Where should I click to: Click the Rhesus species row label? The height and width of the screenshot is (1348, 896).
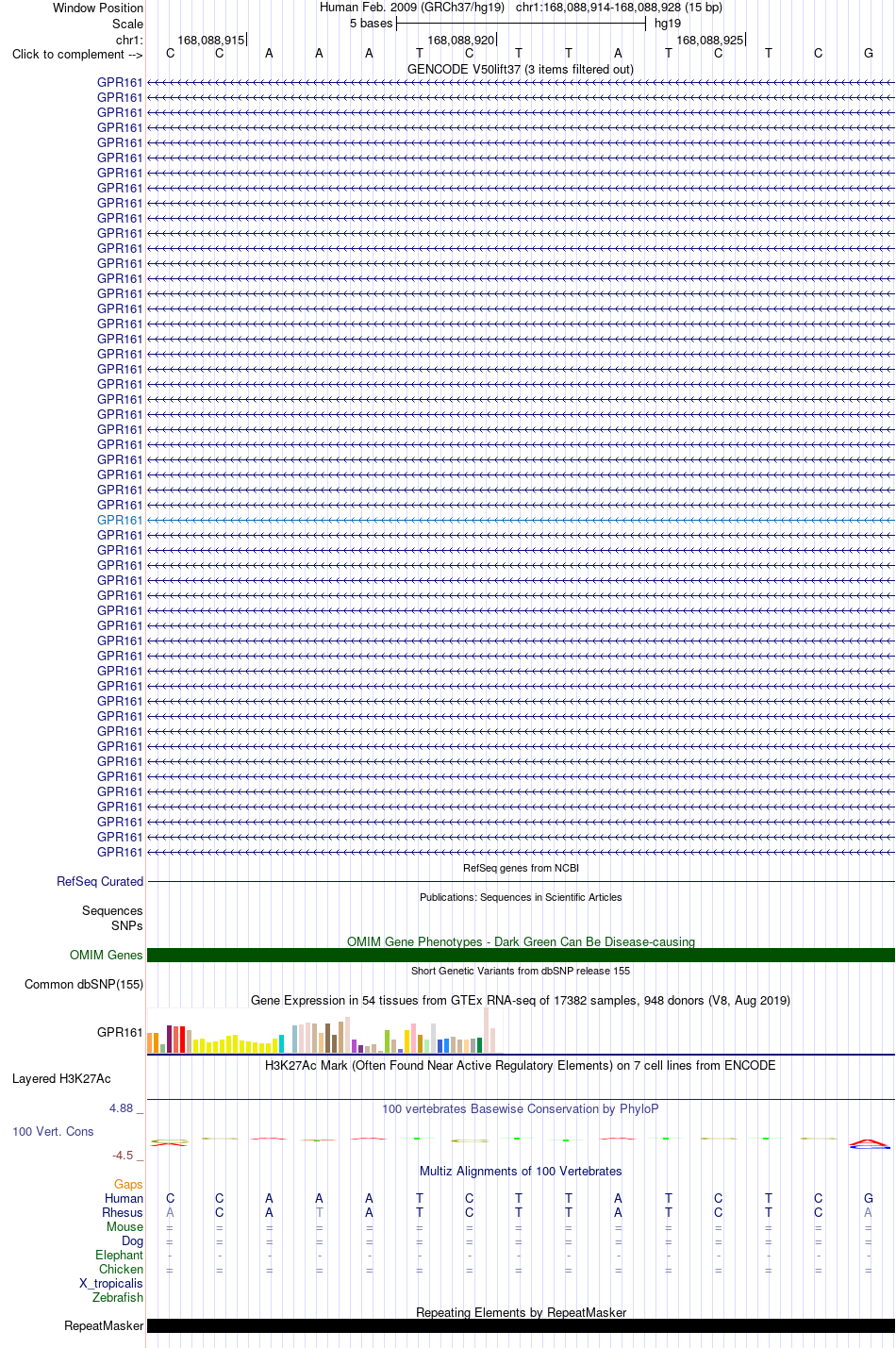point(123,1212)
